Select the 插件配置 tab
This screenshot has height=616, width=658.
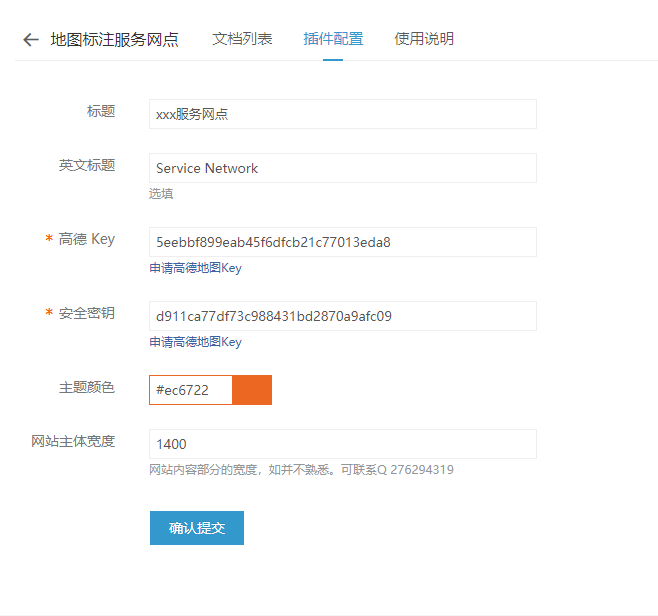coord(333,39)
